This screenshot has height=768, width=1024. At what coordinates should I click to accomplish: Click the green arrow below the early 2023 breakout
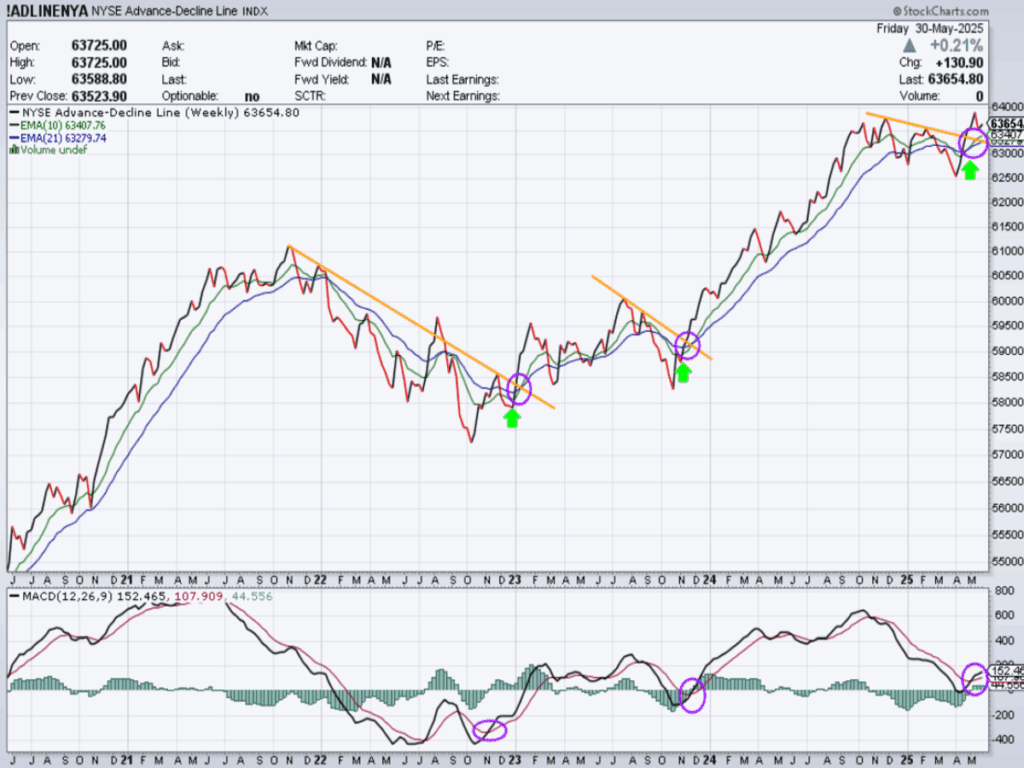(512, 417)
